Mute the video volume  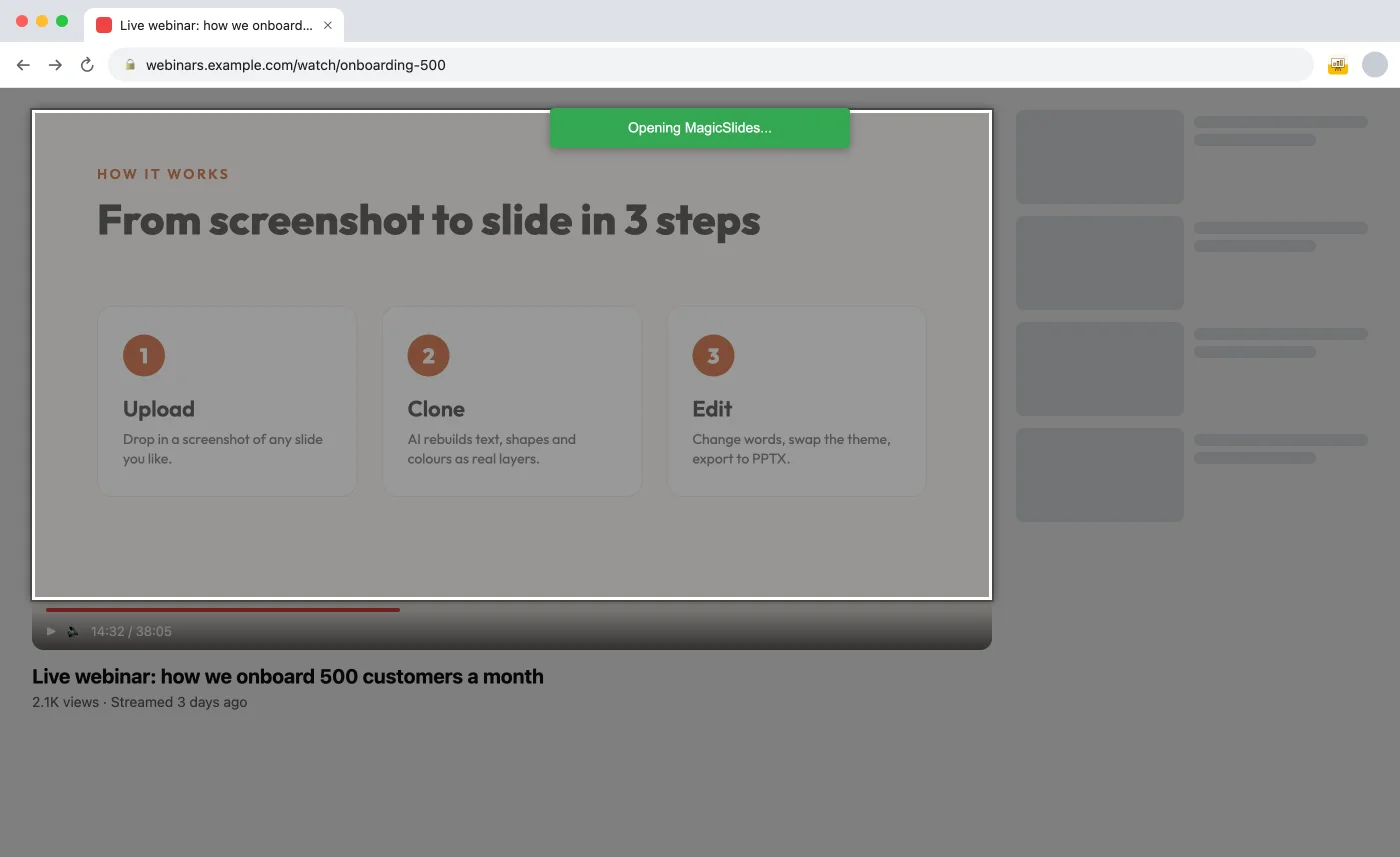coord(72,631)
